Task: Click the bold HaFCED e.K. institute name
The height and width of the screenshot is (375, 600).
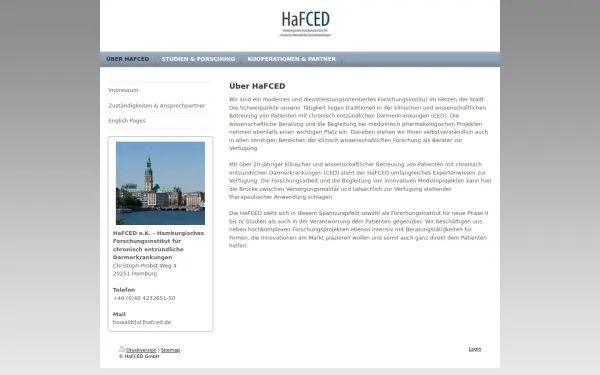Action: click(158, 245)
